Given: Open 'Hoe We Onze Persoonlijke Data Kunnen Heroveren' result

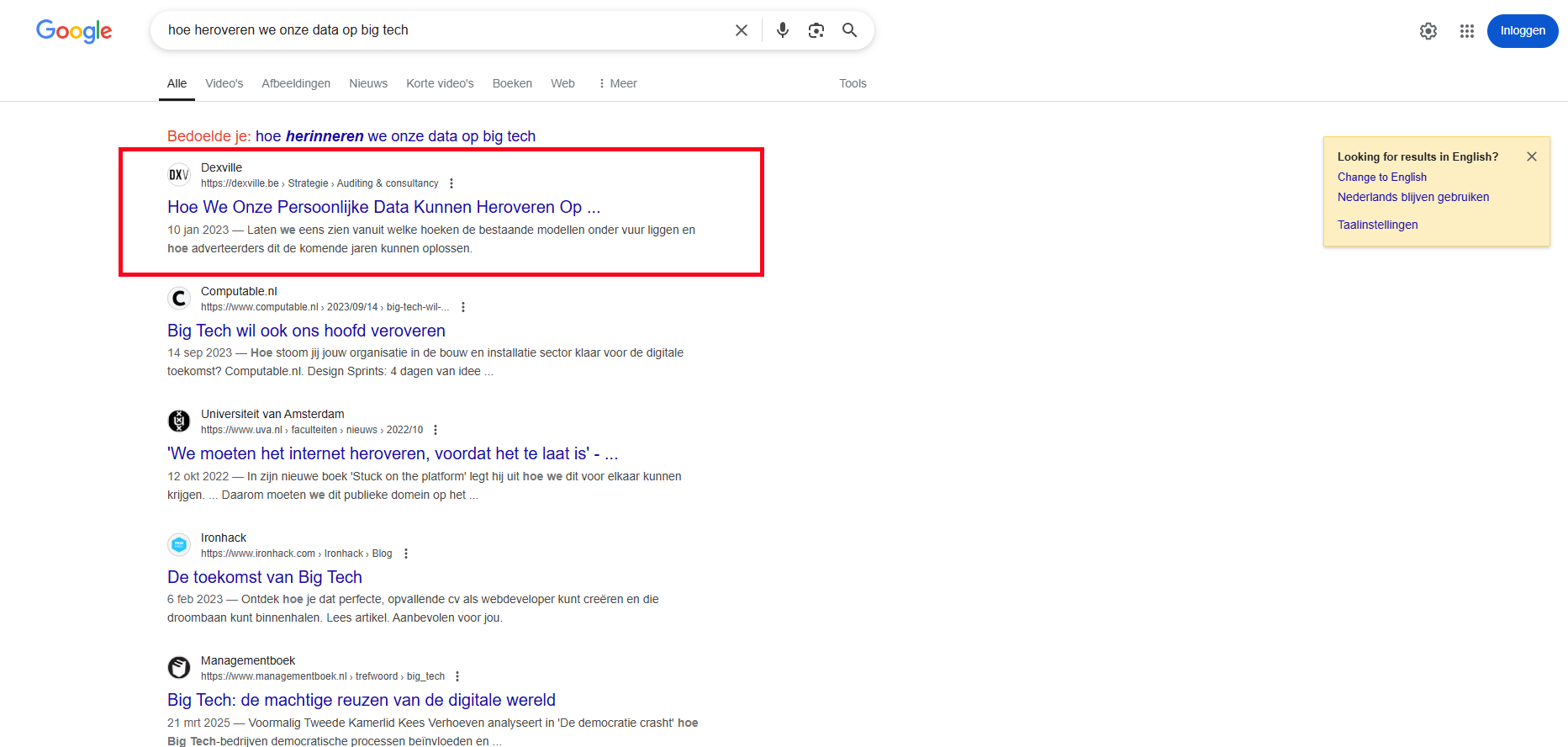Looking at the screenshot, I should point(383,207).
